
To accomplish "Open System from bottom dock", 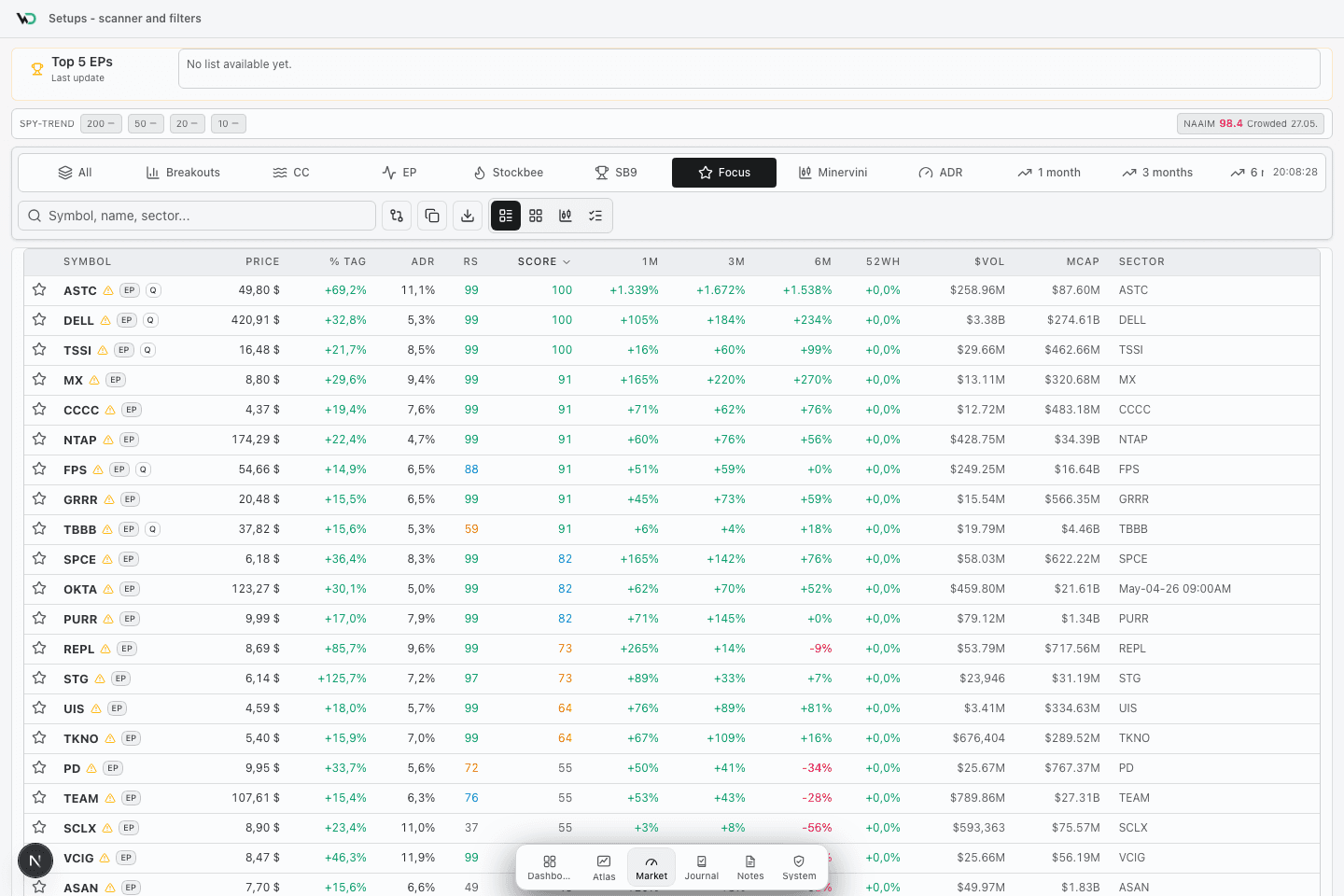I will 799,867.
